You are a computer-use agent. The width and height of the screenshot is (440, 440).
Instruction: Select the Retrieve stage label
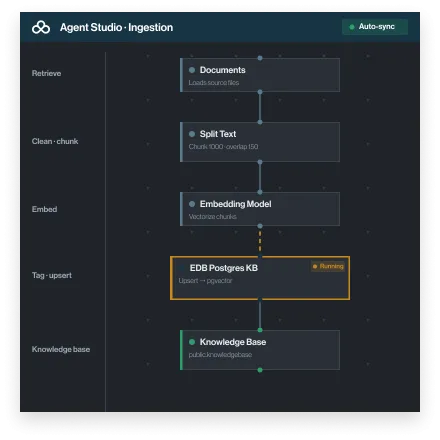[x=46, y=73]
